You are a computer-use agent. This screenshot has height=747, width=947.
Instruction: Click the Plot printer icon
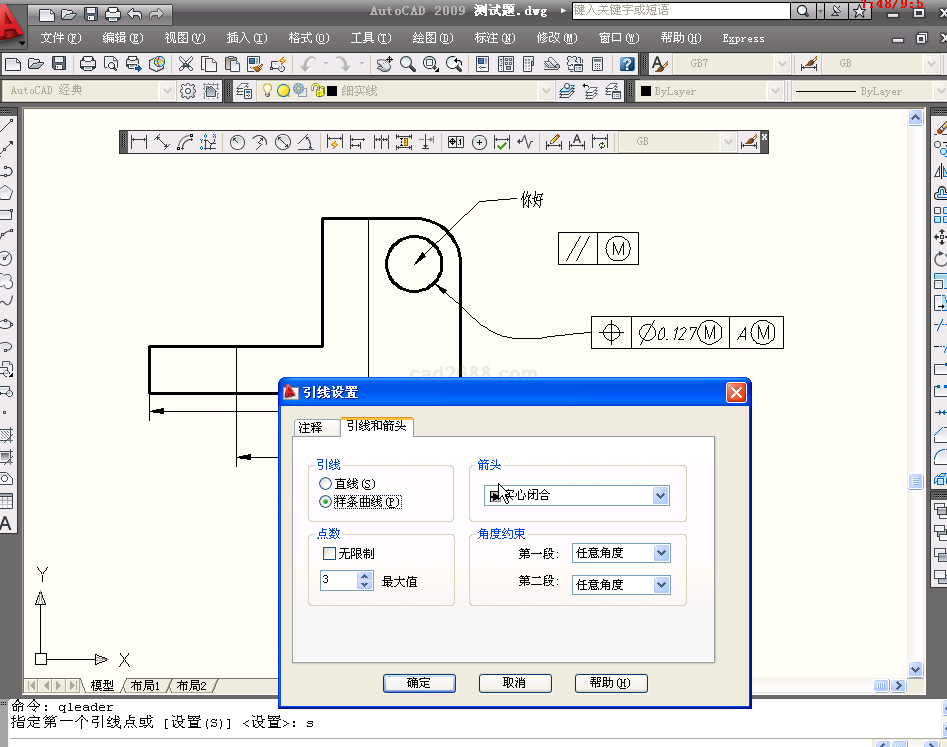88,64
